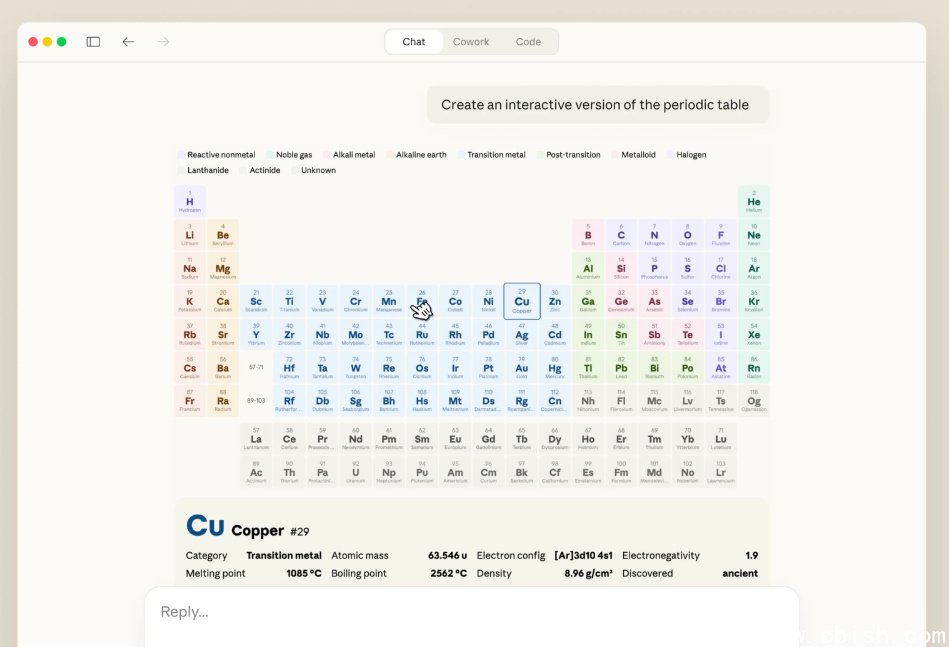Click the forward arrow icon
Screen dimensions: 949x647
click(163, 42)
